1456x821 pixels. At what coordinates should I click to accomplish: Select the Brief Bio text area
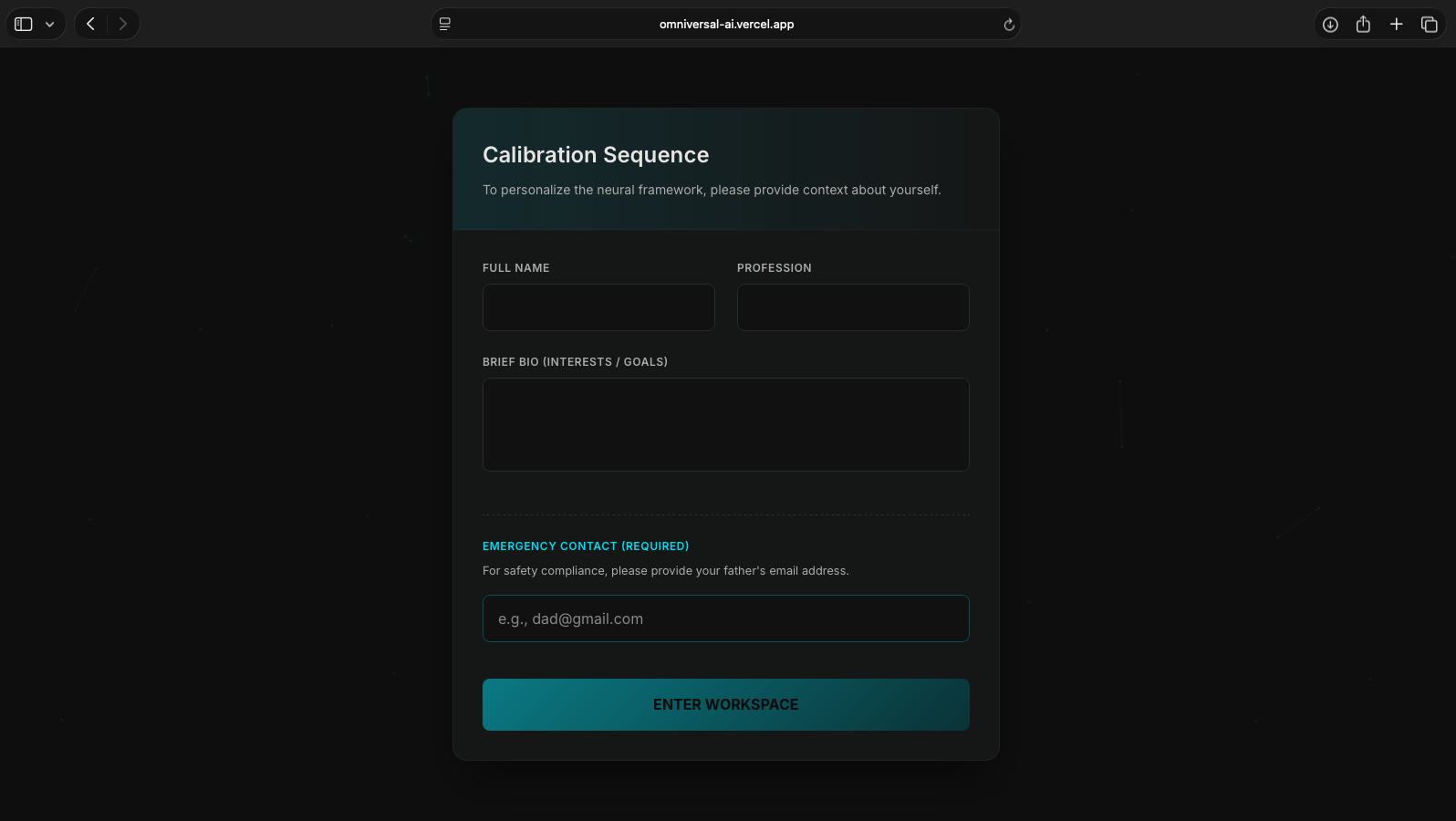coord(725,424)
